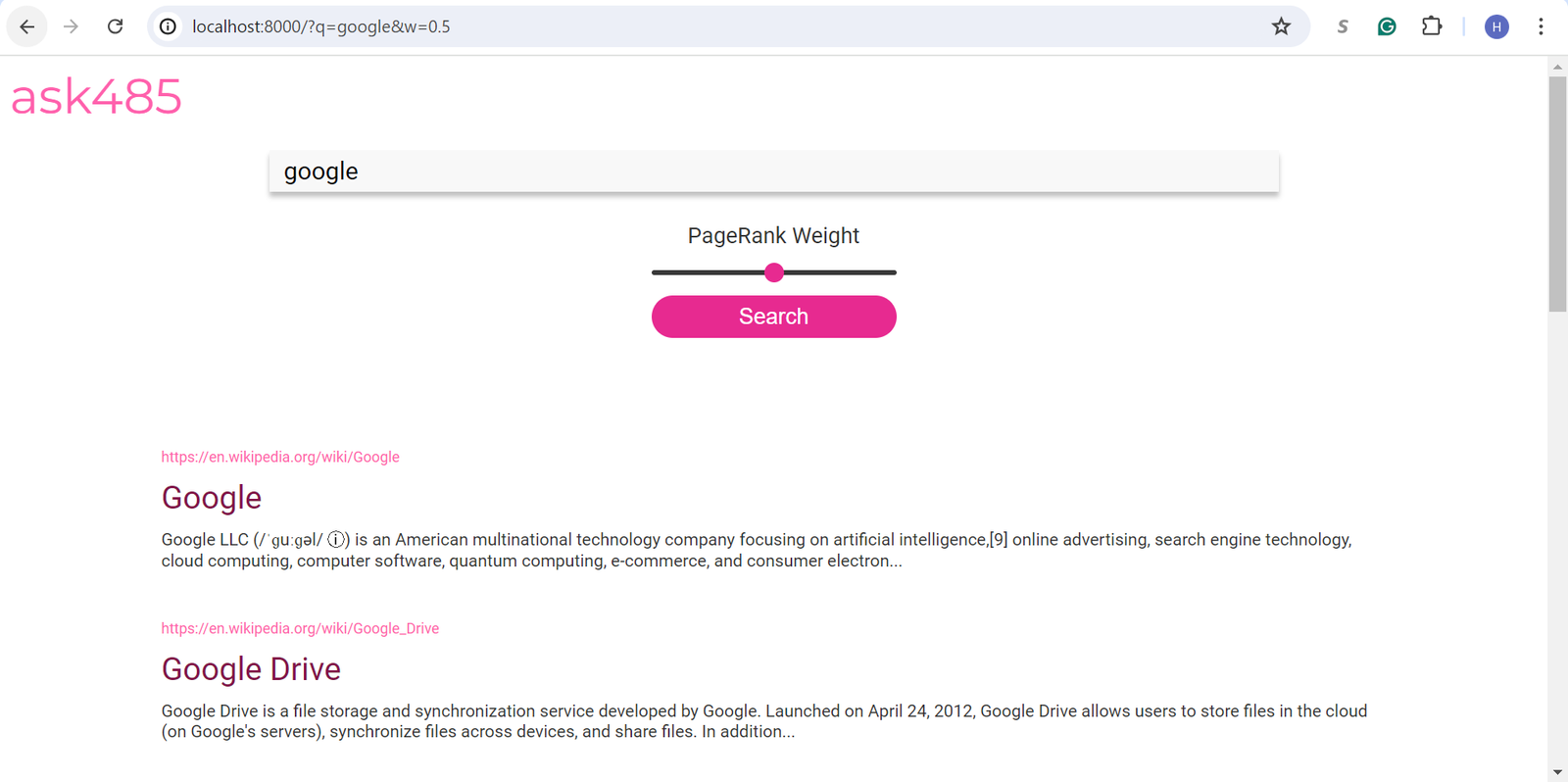Open the wiki/Google_Drive URL link
Viewport: 1568px width, 782px height.
[300, 628]
